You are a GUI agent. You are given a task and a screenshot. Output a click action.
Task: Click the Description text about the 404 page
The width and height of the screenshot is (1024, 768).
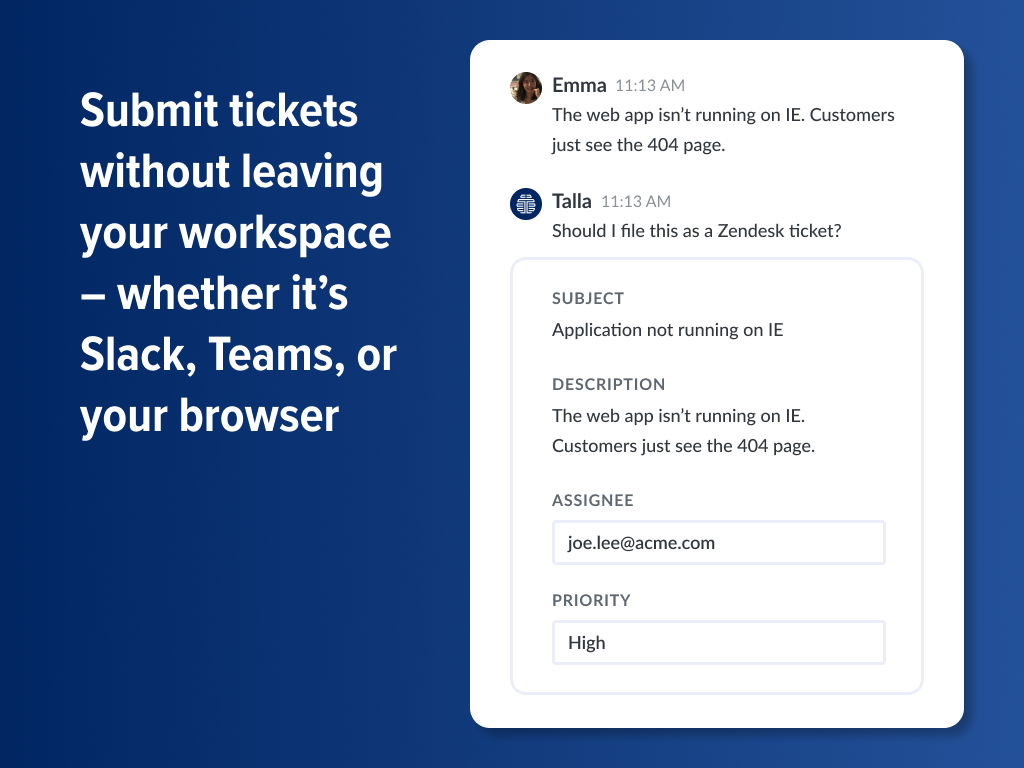pyautogui.click(x=683, y=431)
